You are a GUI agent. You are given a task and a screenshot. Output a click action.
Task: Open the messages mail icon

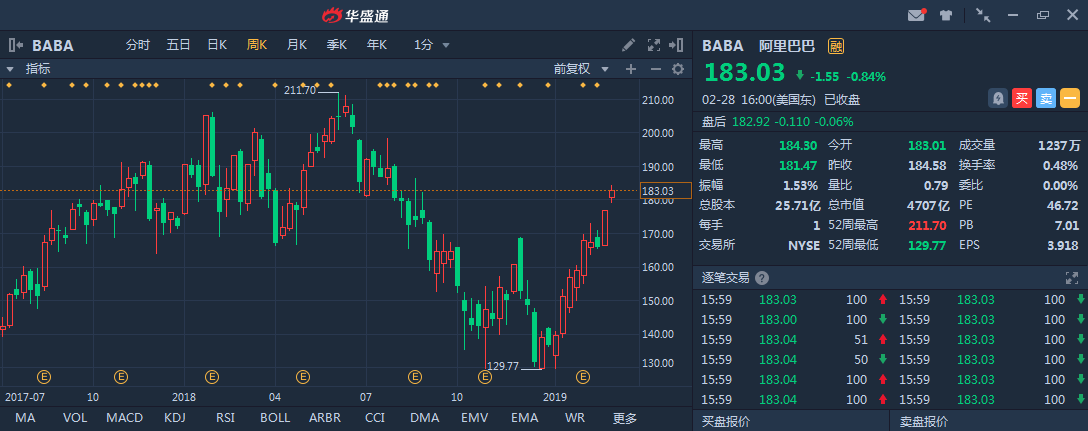pos(916,15)
